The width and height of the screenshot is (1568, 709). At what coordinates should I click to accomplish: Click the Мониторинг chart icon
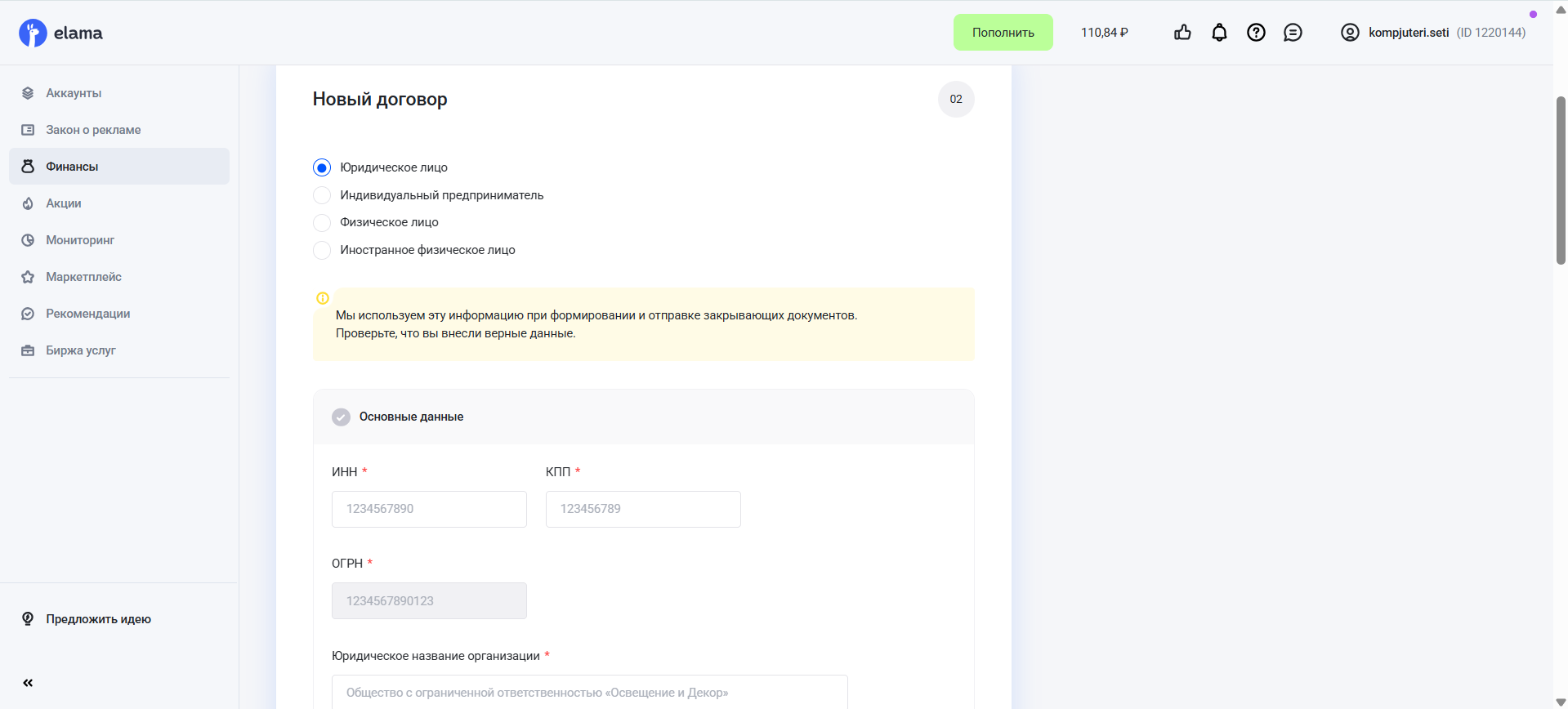(x=28, y=240)
